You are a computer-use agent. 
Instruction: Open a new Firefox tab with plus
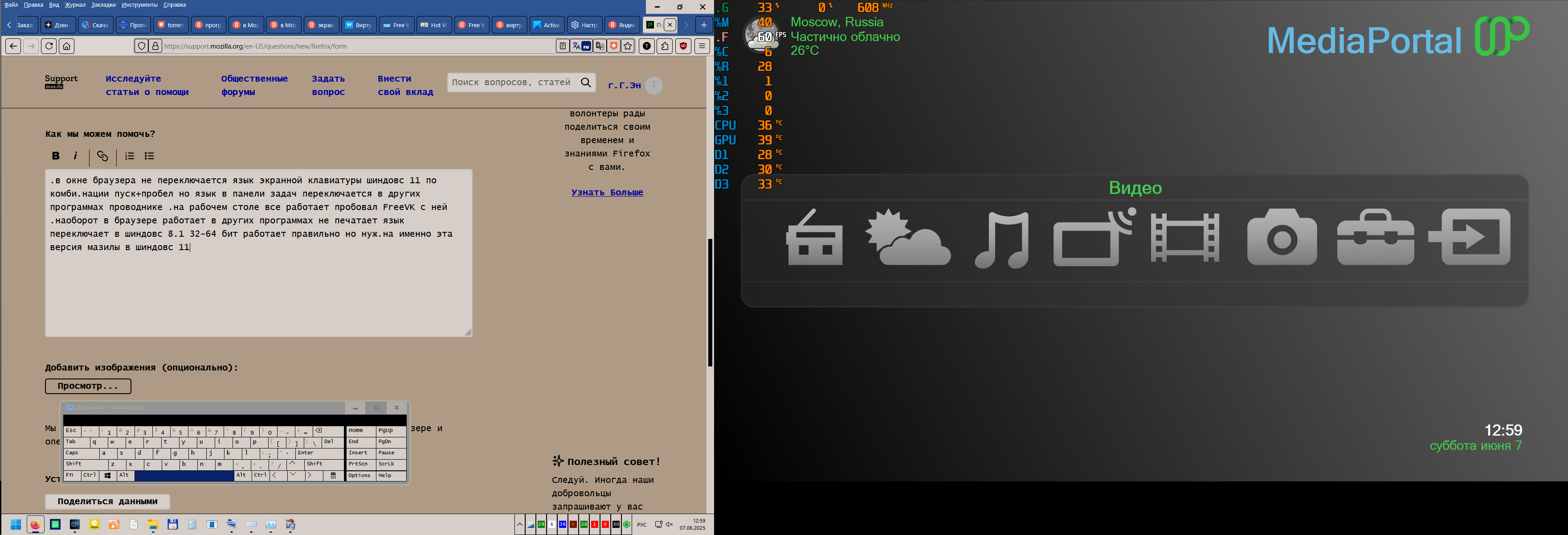pyautogui.click(x=704, y=25)
